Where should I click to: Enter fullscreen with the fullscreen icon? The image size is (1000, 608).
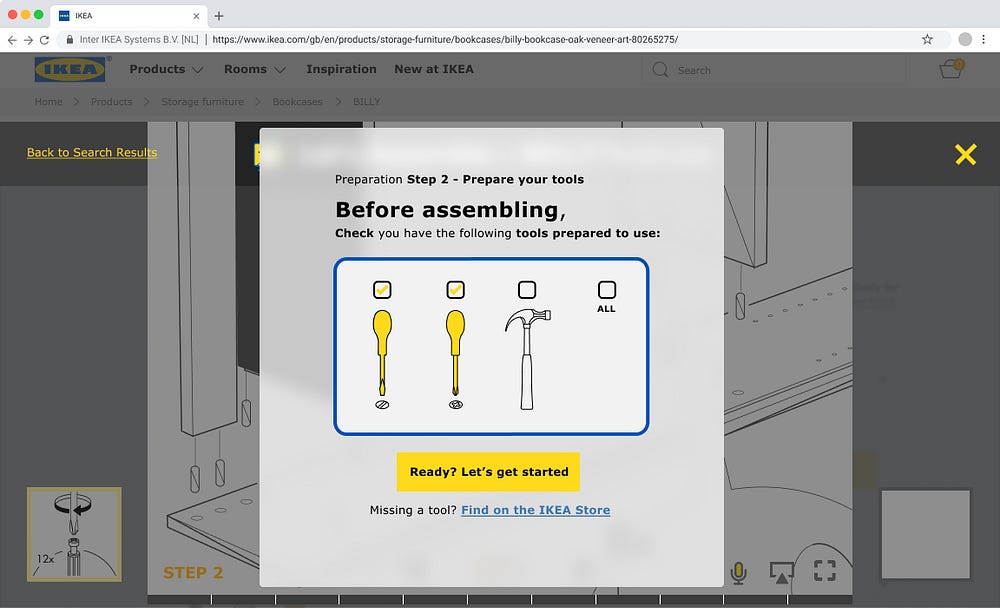[x=825, y=570]
